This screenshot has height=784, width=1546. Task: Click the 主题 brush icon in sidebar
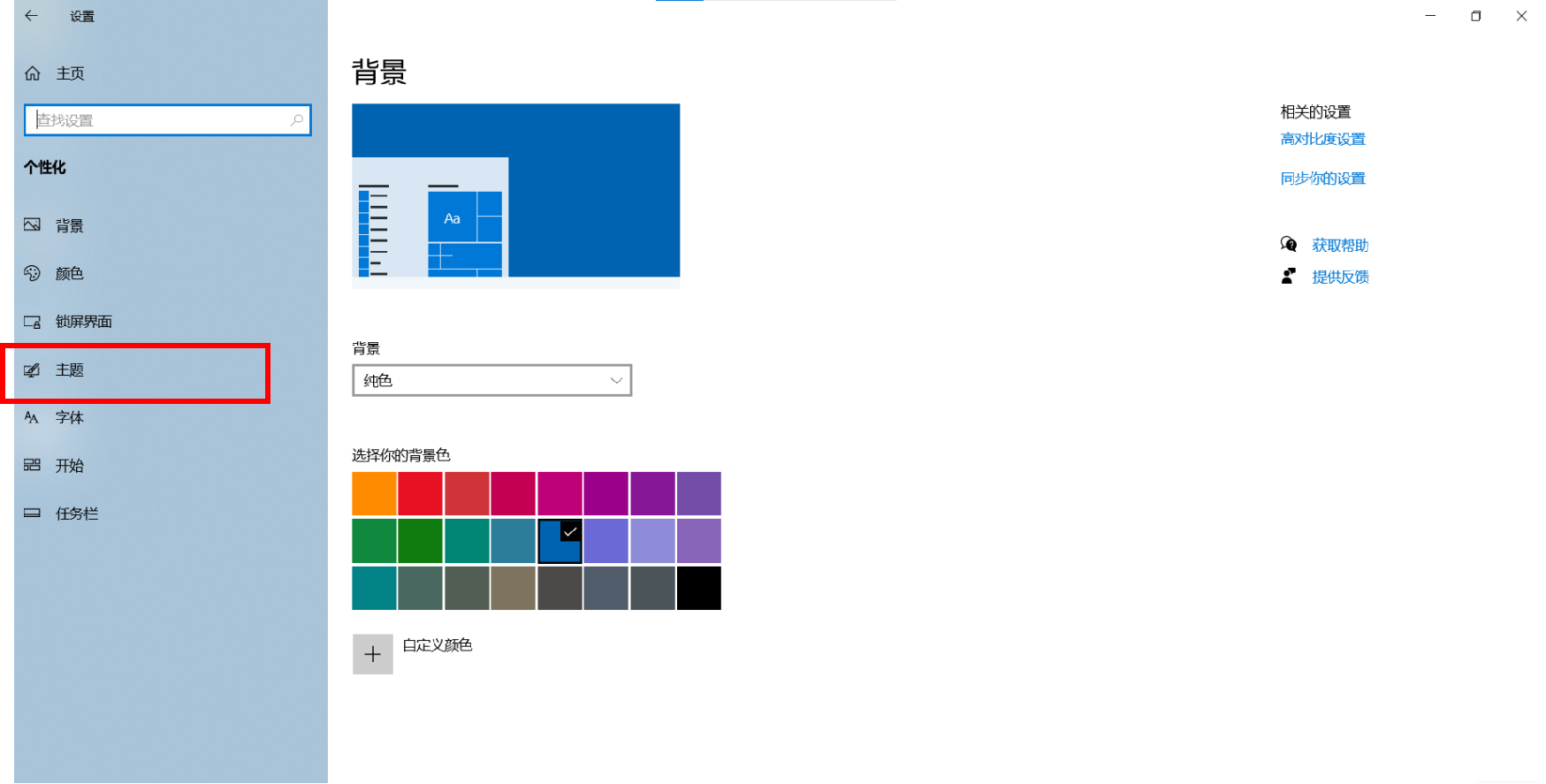click(x=33, y=370)
